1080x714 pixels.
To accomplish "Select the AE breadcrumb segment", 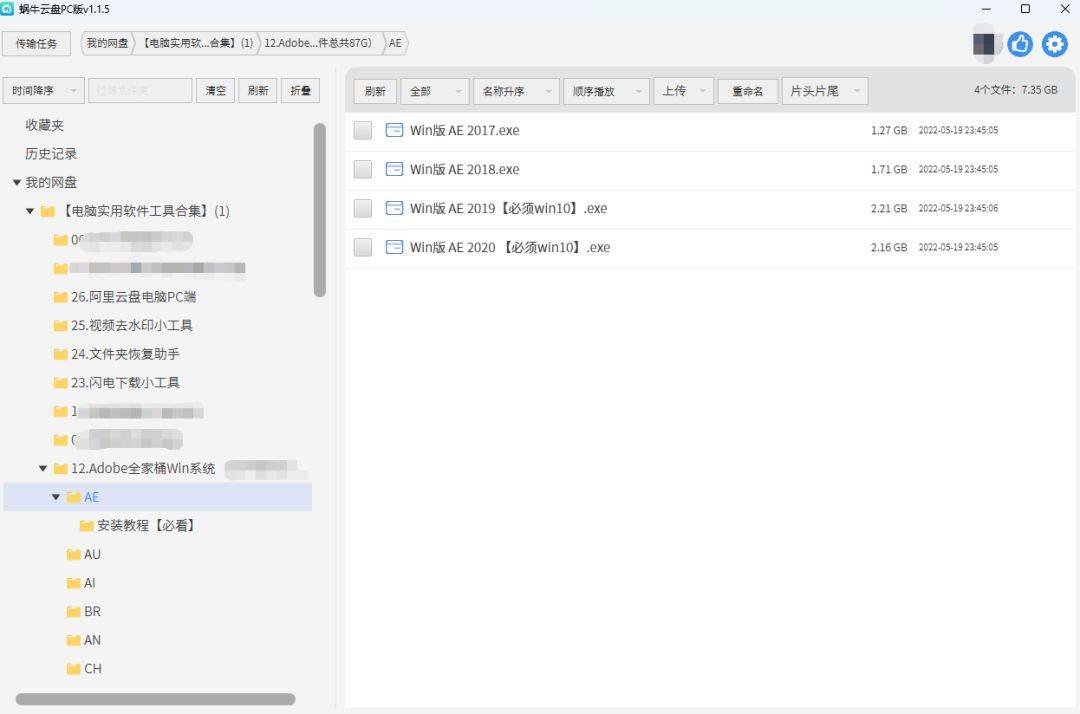I will click(395, 43).
